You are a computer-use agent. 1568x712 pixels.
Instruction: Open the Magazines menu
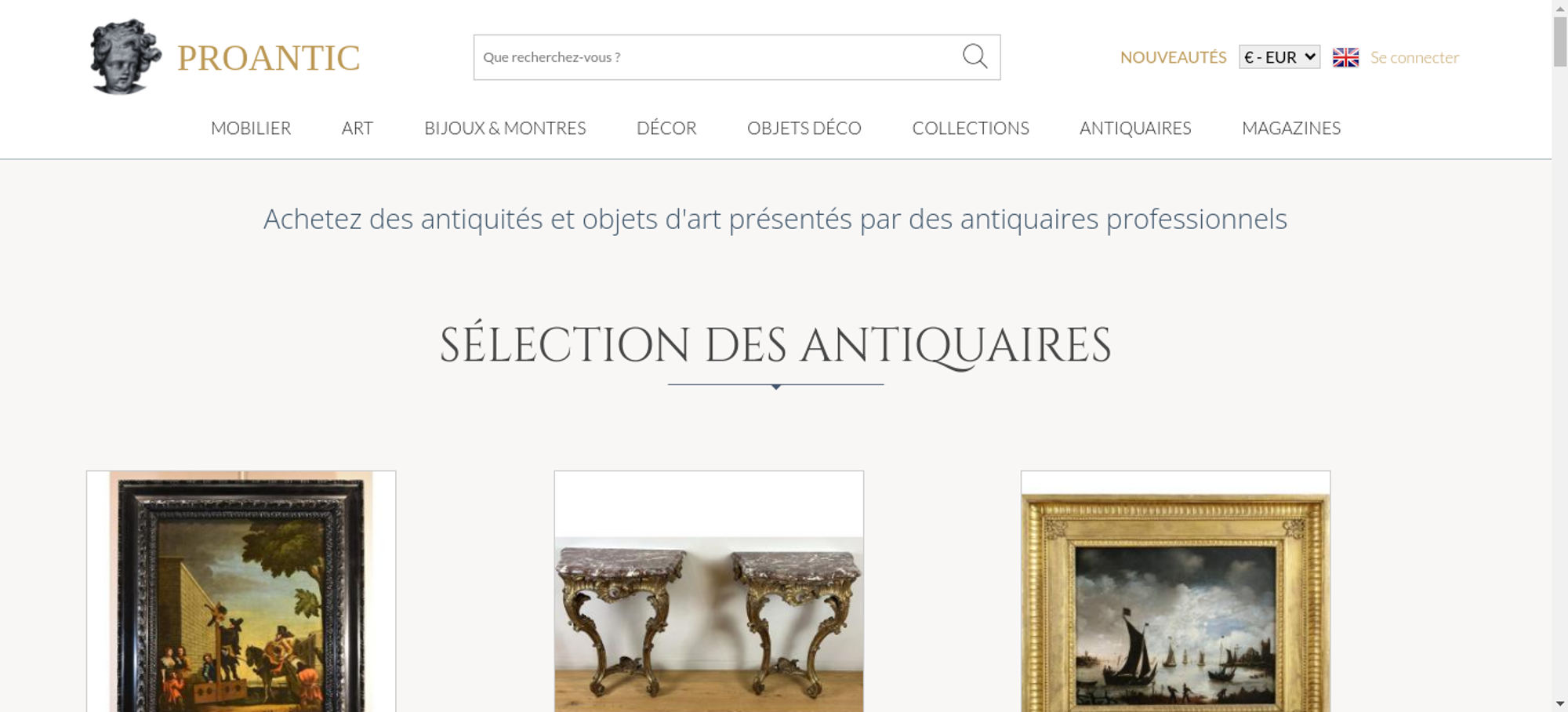1291,128
